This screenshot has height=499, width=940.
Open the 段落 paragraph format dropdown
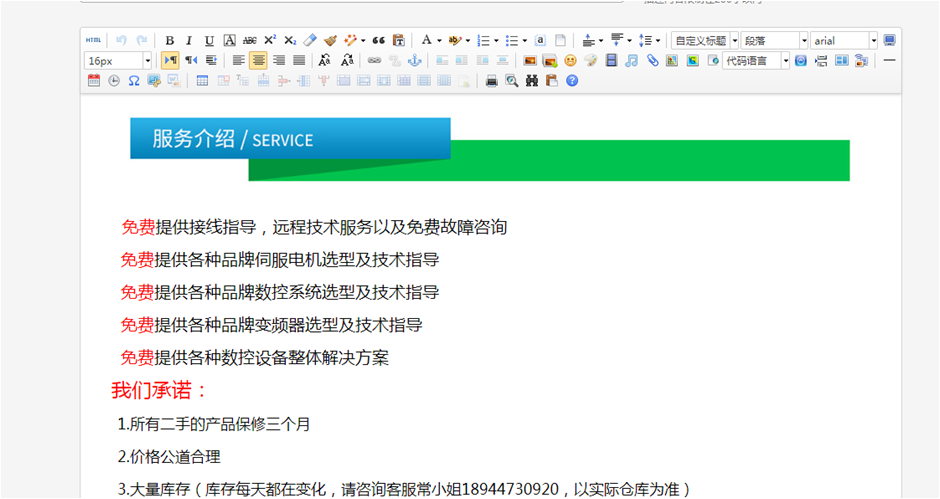803,40
